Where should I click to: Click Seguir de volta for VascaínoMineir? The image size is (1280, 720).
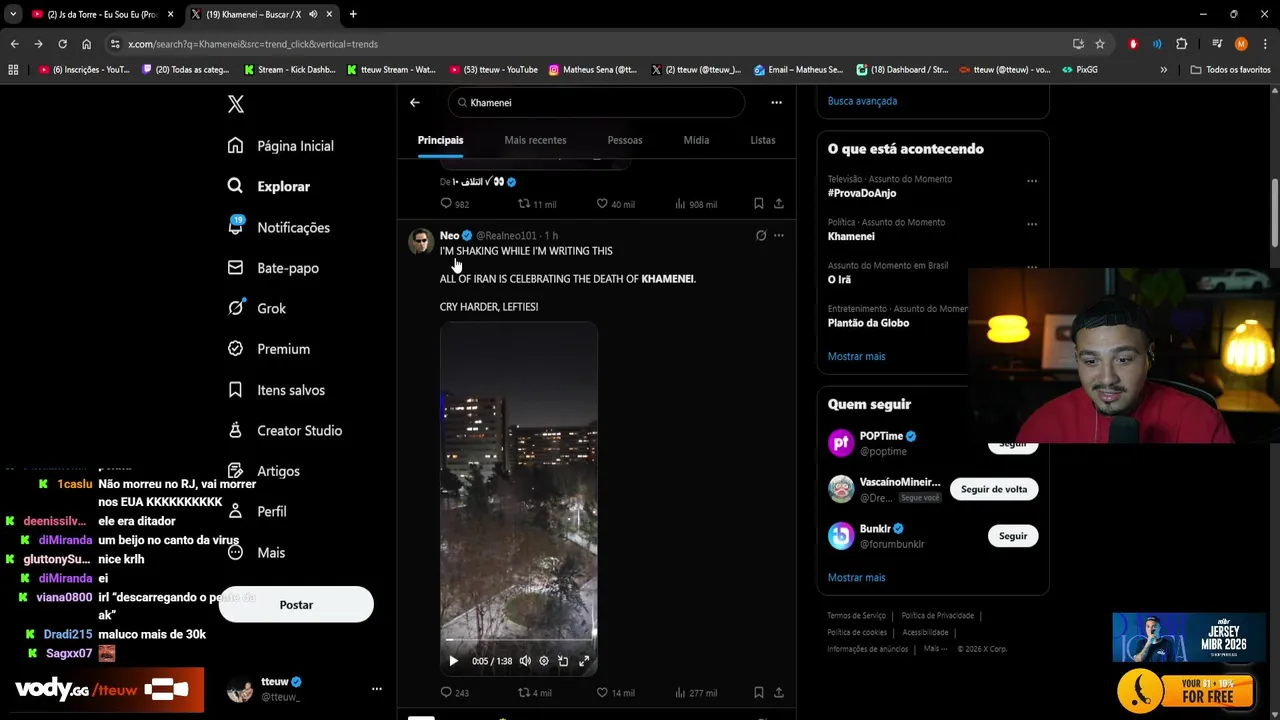tap(994, 489)
